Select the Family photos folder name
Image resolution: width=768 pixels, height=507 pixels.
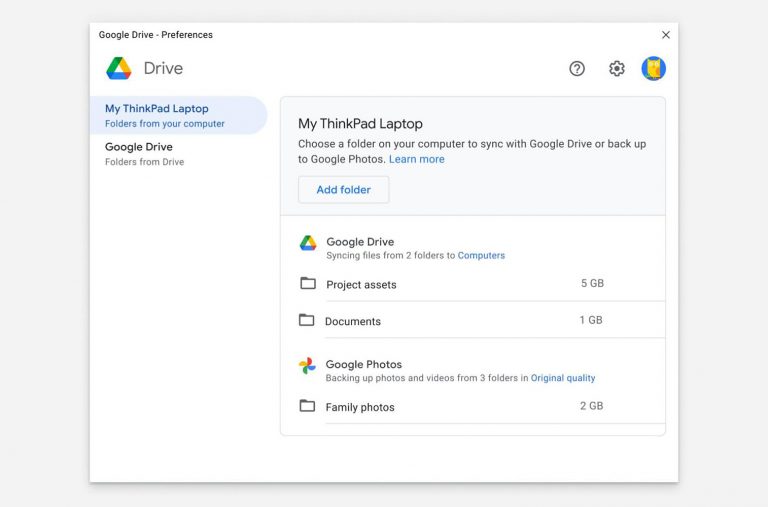tap(360, 408)
